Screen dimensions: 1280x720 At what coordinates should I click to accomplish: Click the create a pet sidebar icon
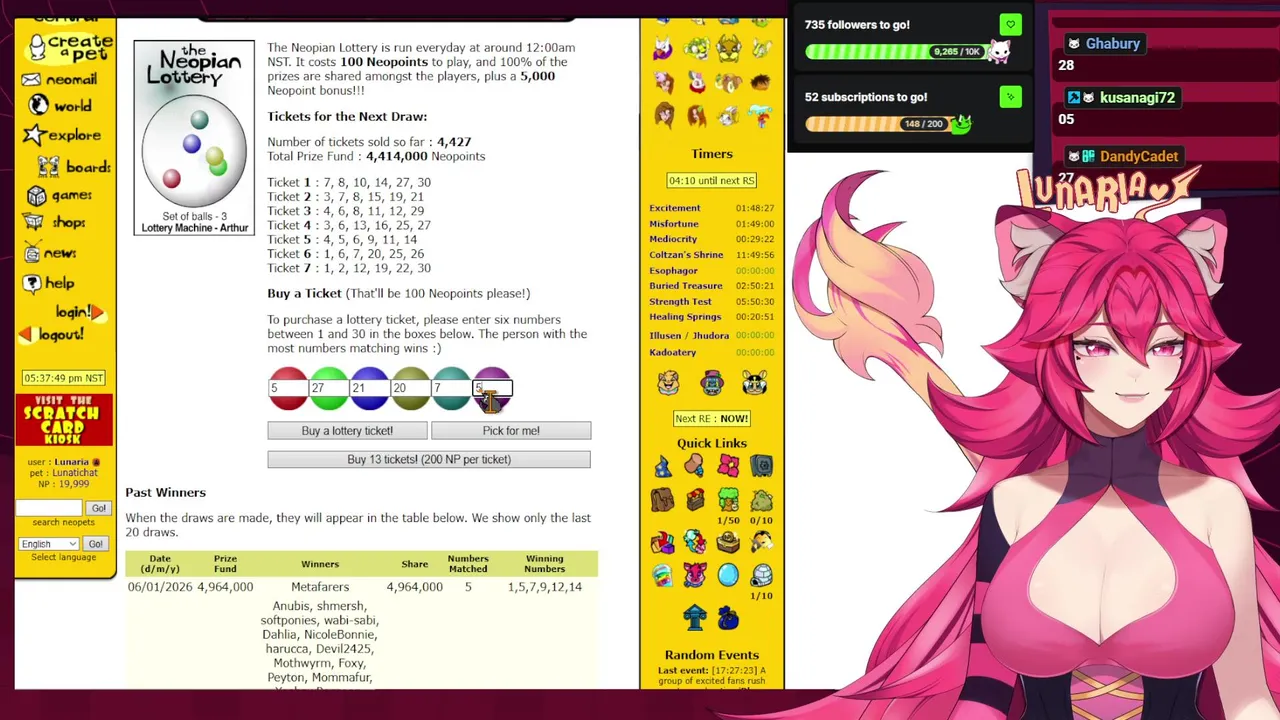tap(70, 47)
